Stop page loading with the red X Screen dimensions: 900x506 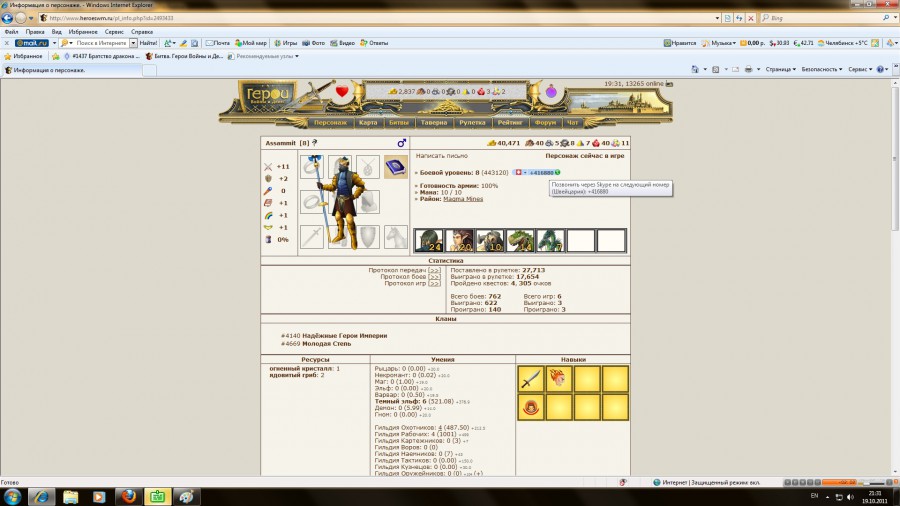(750, 18)
